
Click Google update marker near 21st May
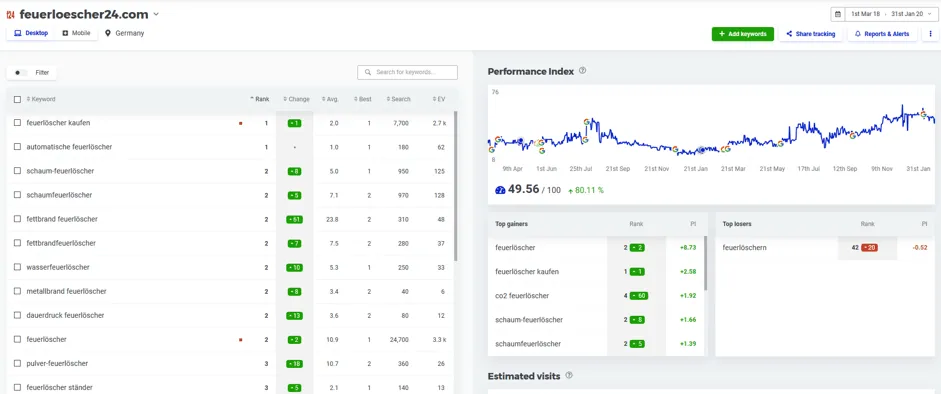tap(781, 144)
